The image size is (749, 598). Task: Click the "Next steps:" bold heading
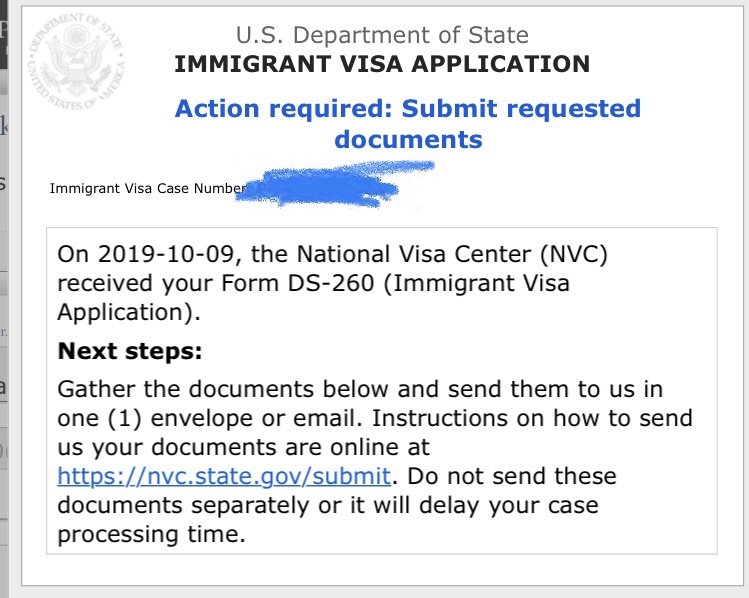[130, 351]
